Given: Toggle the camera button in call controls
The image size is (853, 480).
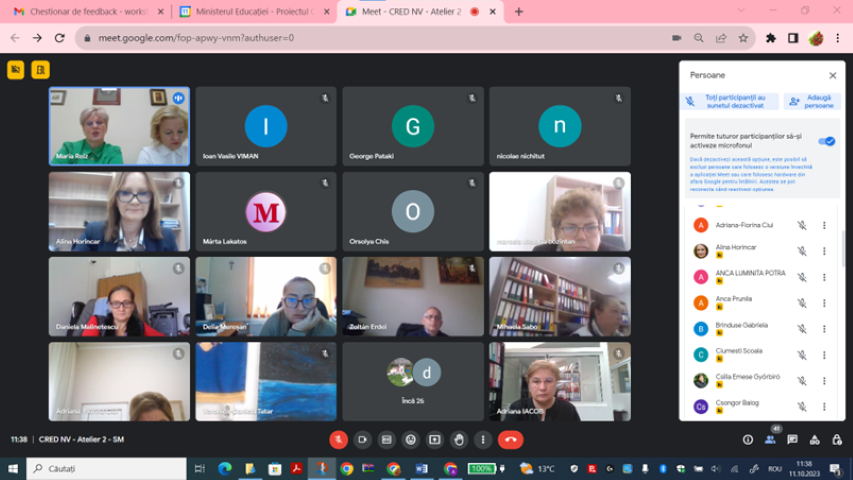Looking at the screenshot, I should tap(362, 439).
